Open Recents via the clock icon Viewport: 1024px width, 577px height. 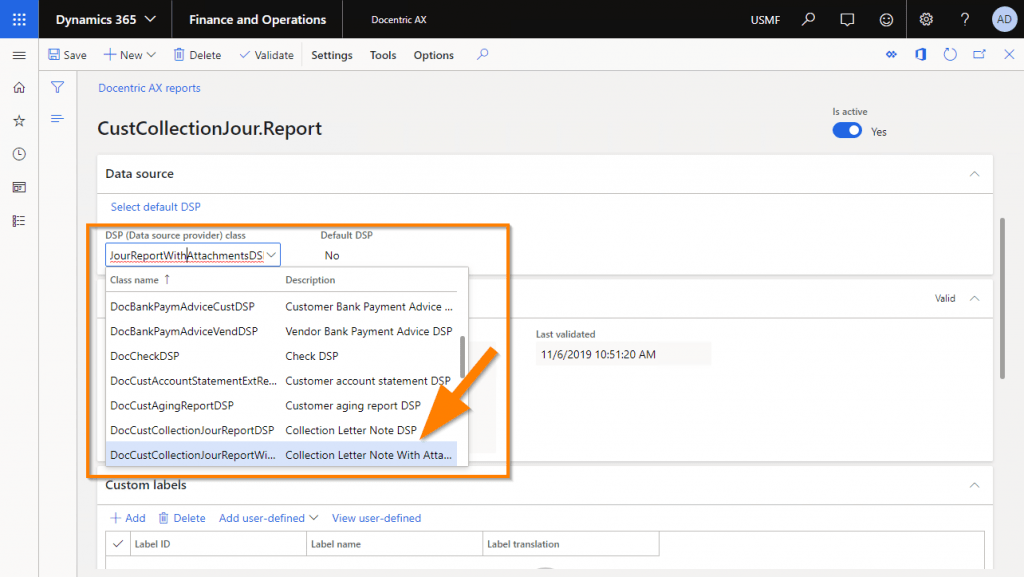(17, 153)
